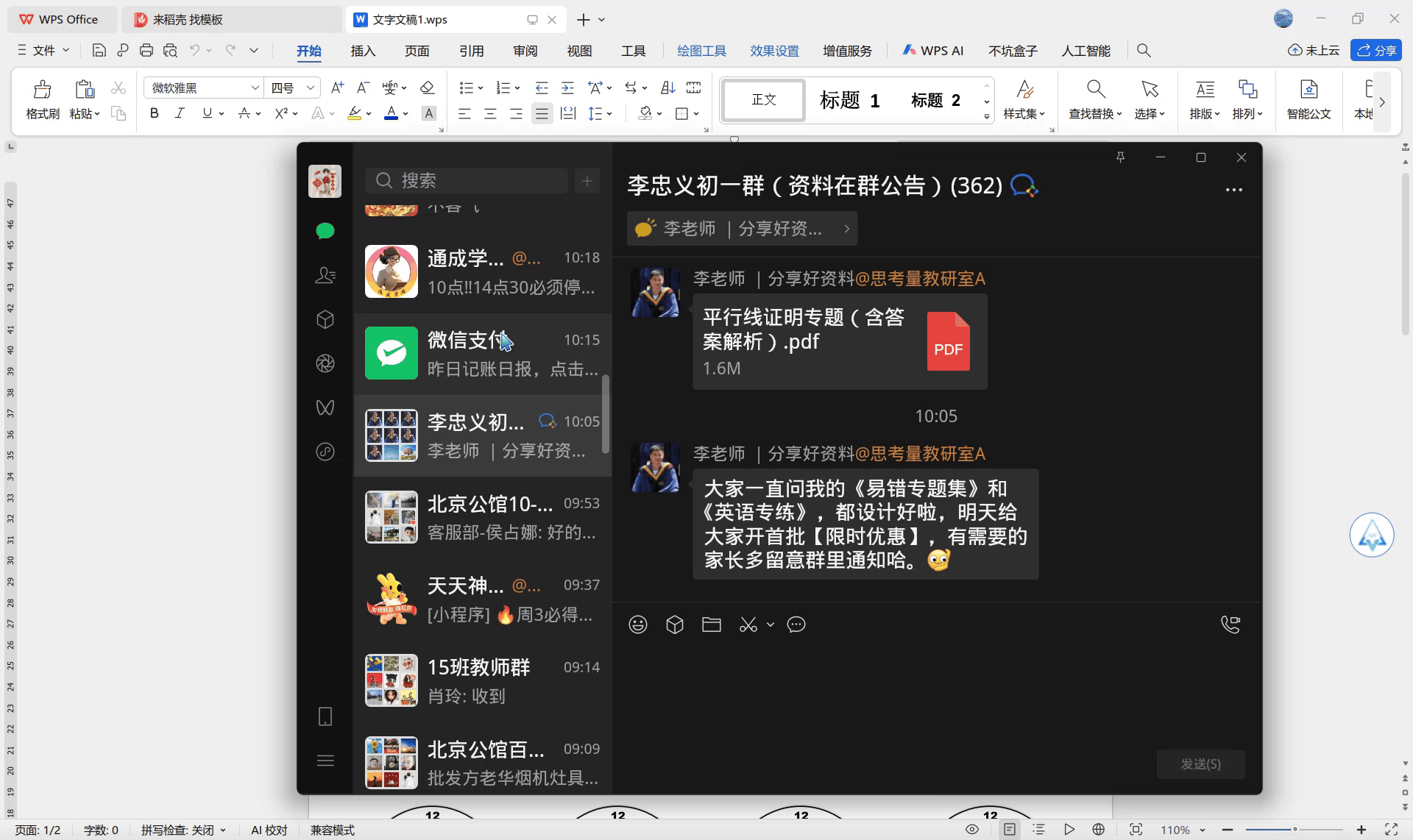Open WPS print icon in quick access toolbar
1413x840 pixels.
(146, 50)
